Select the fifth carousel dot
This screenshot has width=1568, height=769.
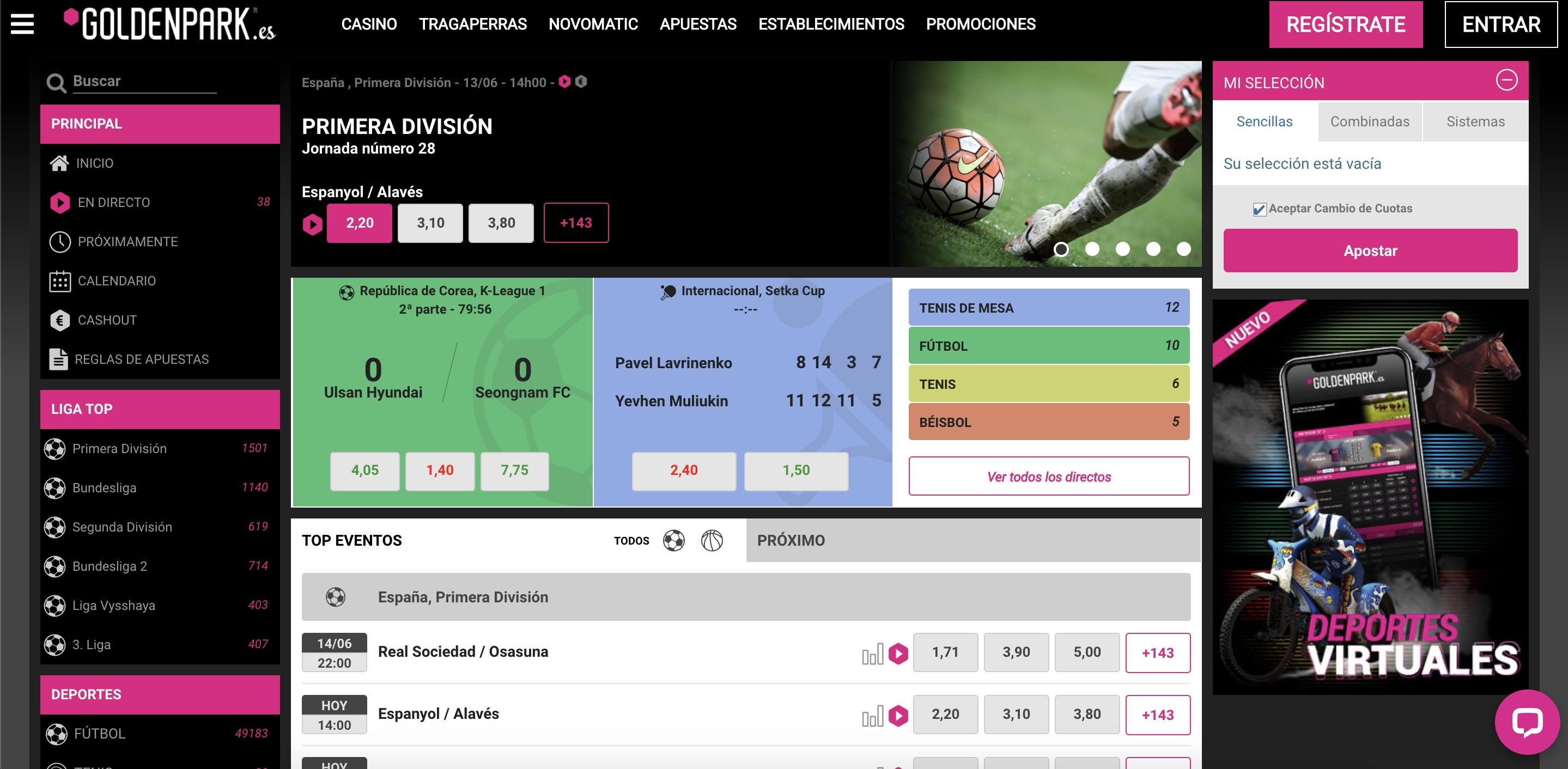(1183, 249)
